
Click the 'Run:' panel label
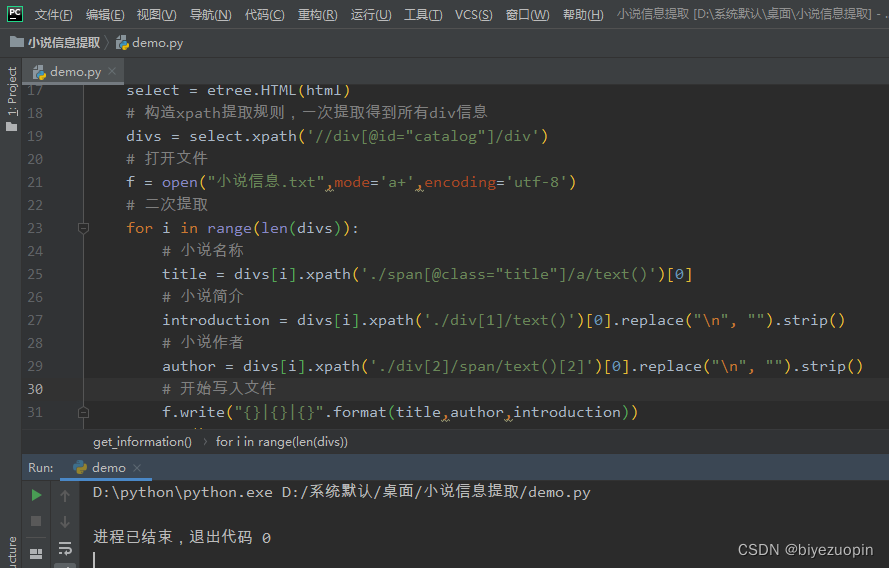click(x=41, y=468)
